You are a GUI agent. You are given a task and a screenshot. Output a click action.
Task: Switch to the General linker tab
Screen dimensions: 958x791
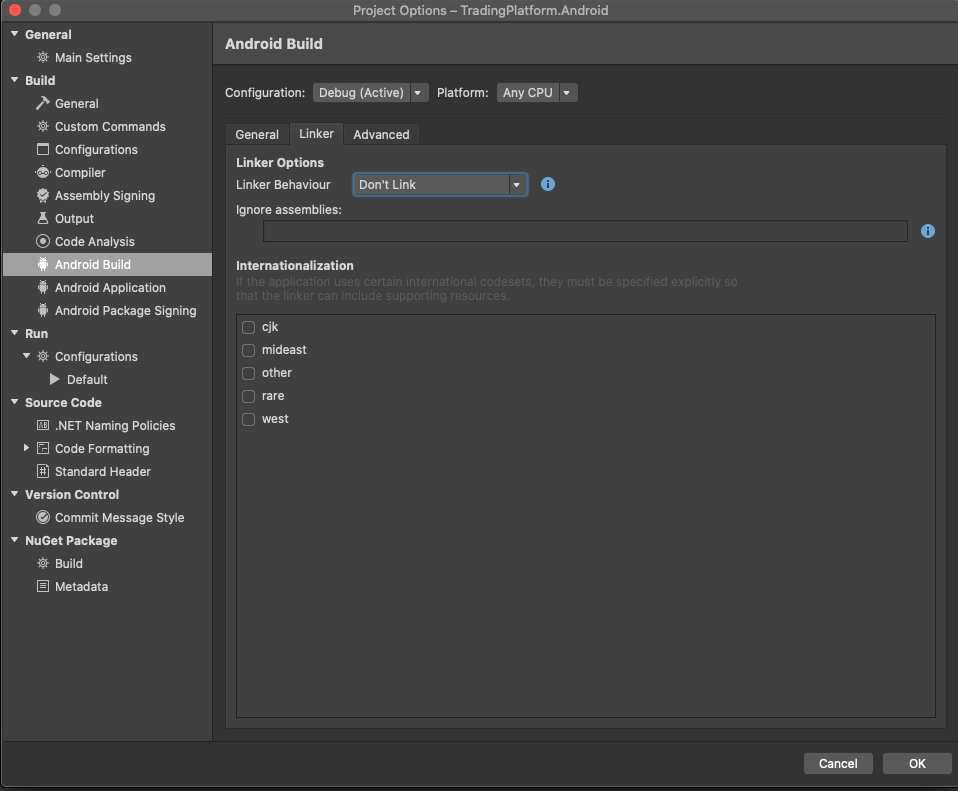click(x=257, y=134)
